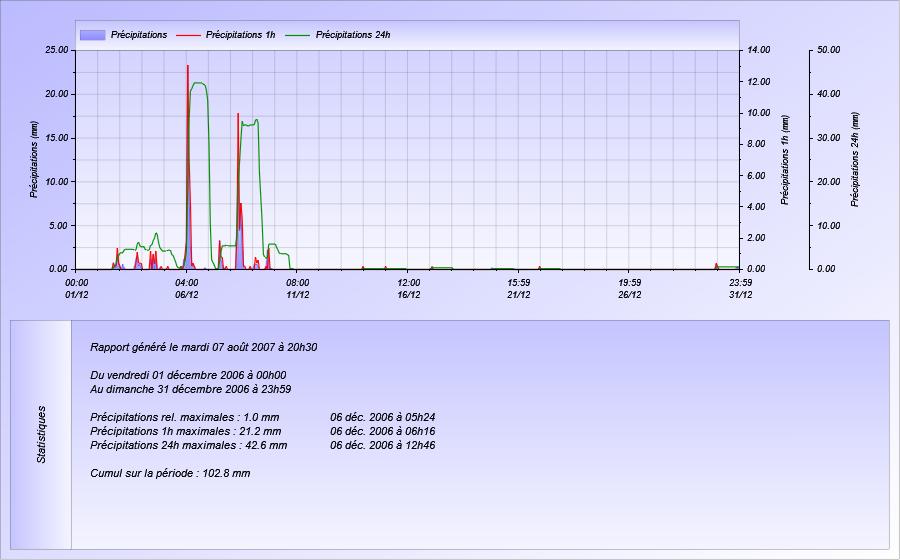The height and width of the screenshot is (560, 900).
Task: Click the tallest red peak near 06/12
Action: (188, 68)
